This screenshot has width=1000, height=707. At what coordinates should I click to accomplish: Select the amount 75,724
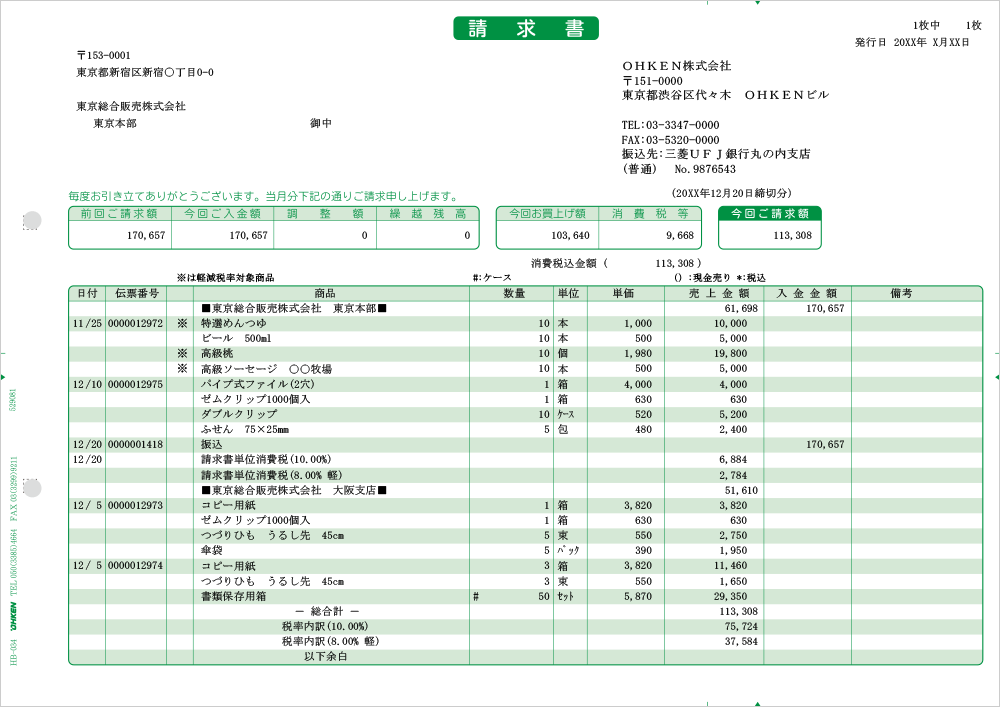point(740,627)
